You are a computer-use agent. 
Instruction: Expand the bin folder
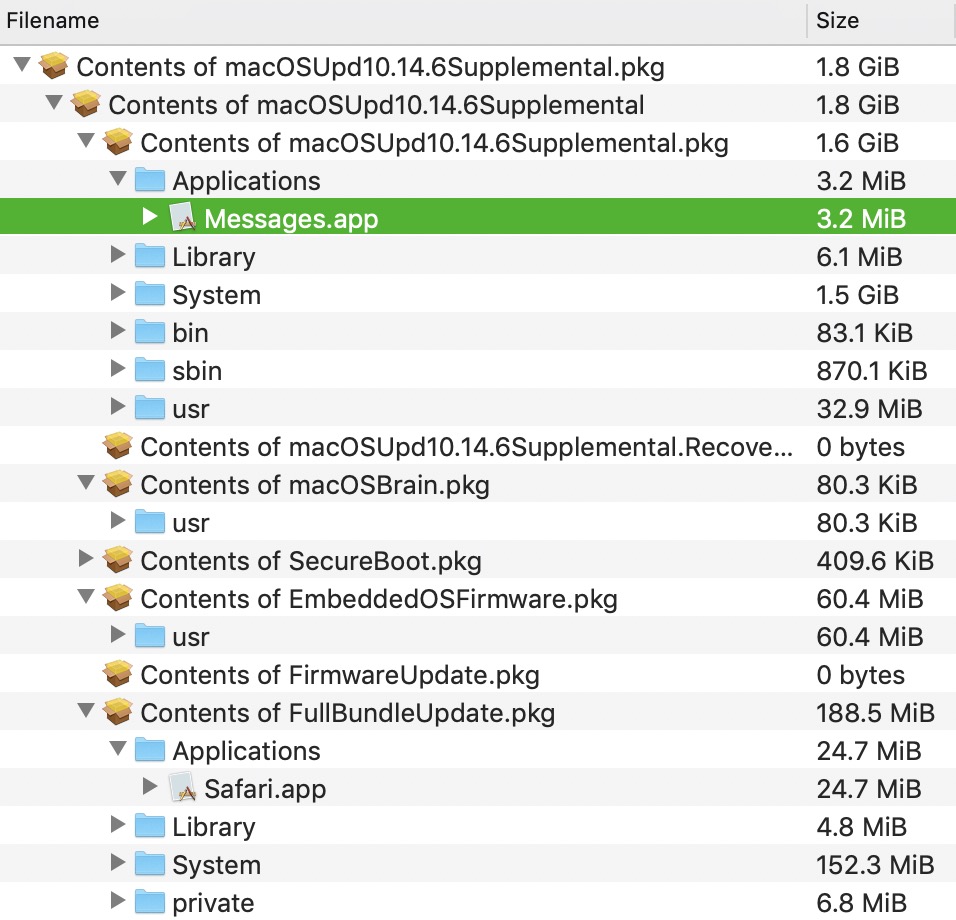tap(117, 331)
